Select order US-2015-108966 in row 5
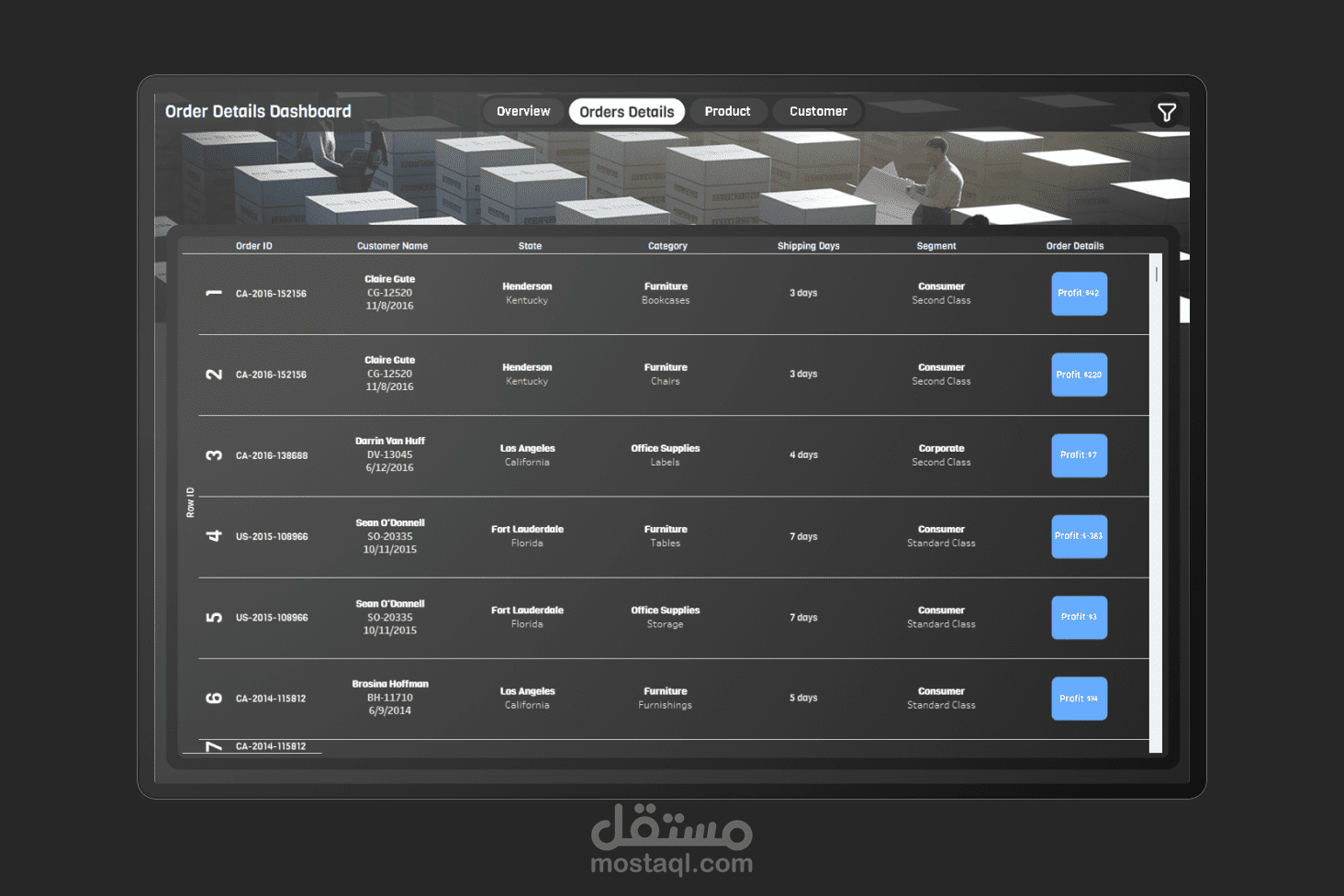This screenshot has width=1344, height=896. [x=272, y=618]
